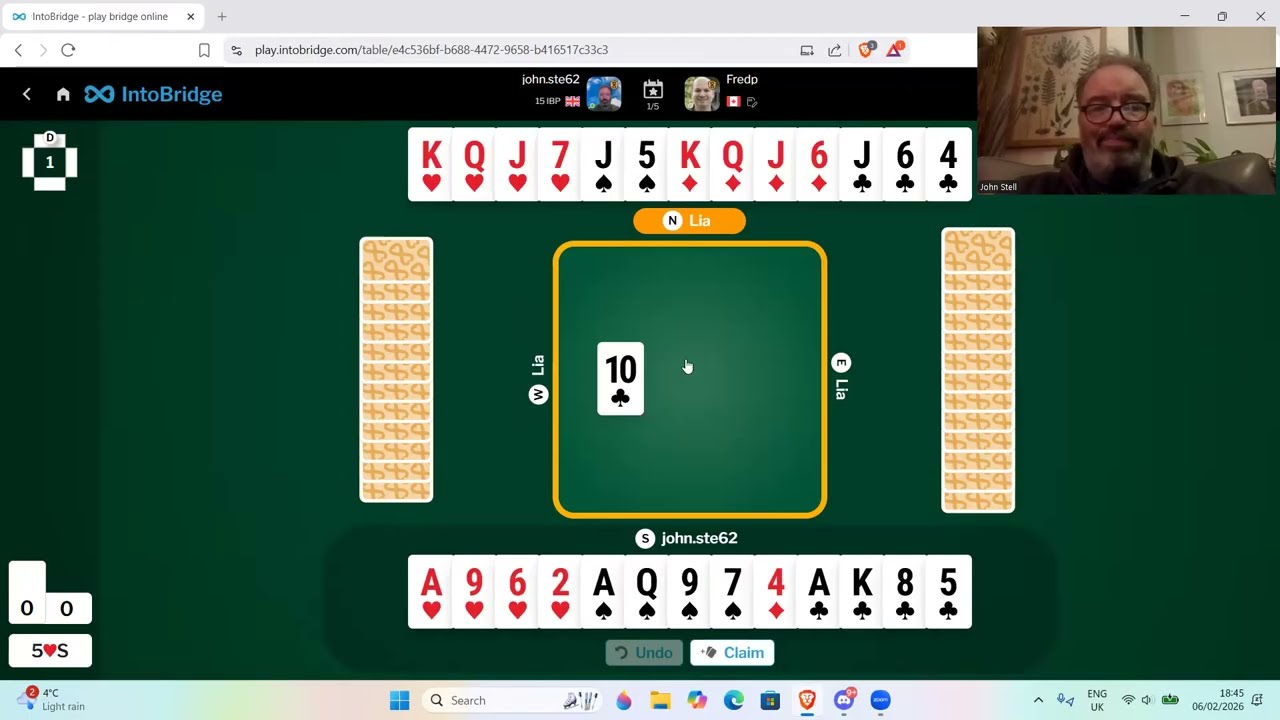Select the 6 of clubs in dummy
Image resolution: width=1280 pixels, height=720 pixels.
tap(905, 165)
